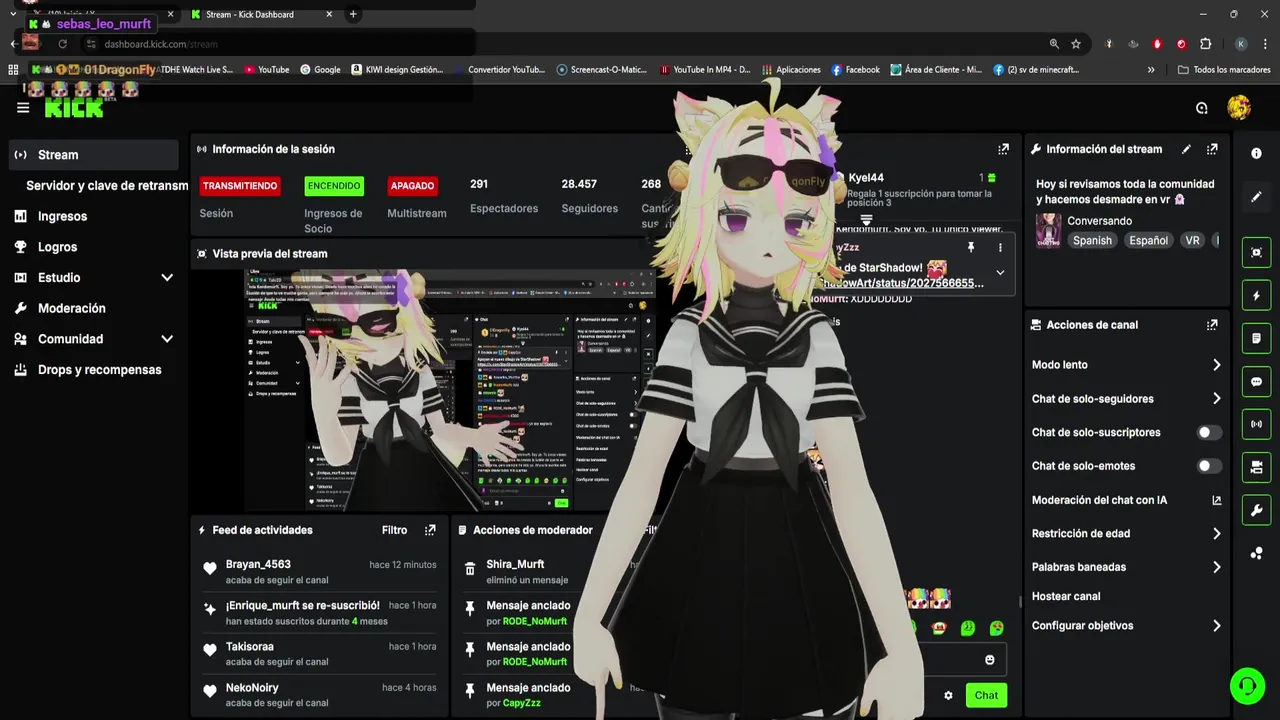
Task: Pop out the Acciones de canal panel
Action: click(1212, 325)
